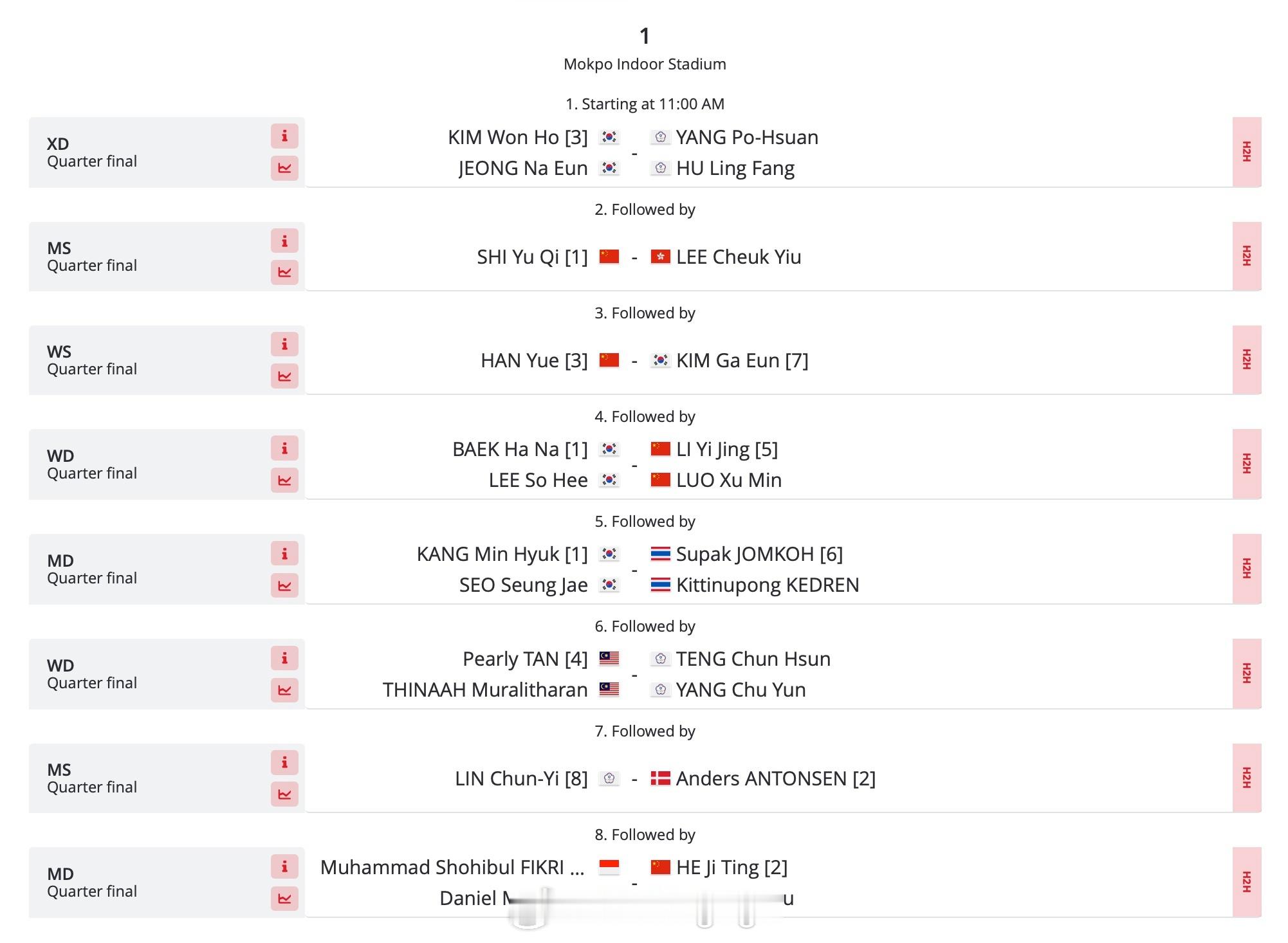Show stats chart for HE Ji Ting match
The image size is (1288, 943).
(x=284, y=899)
